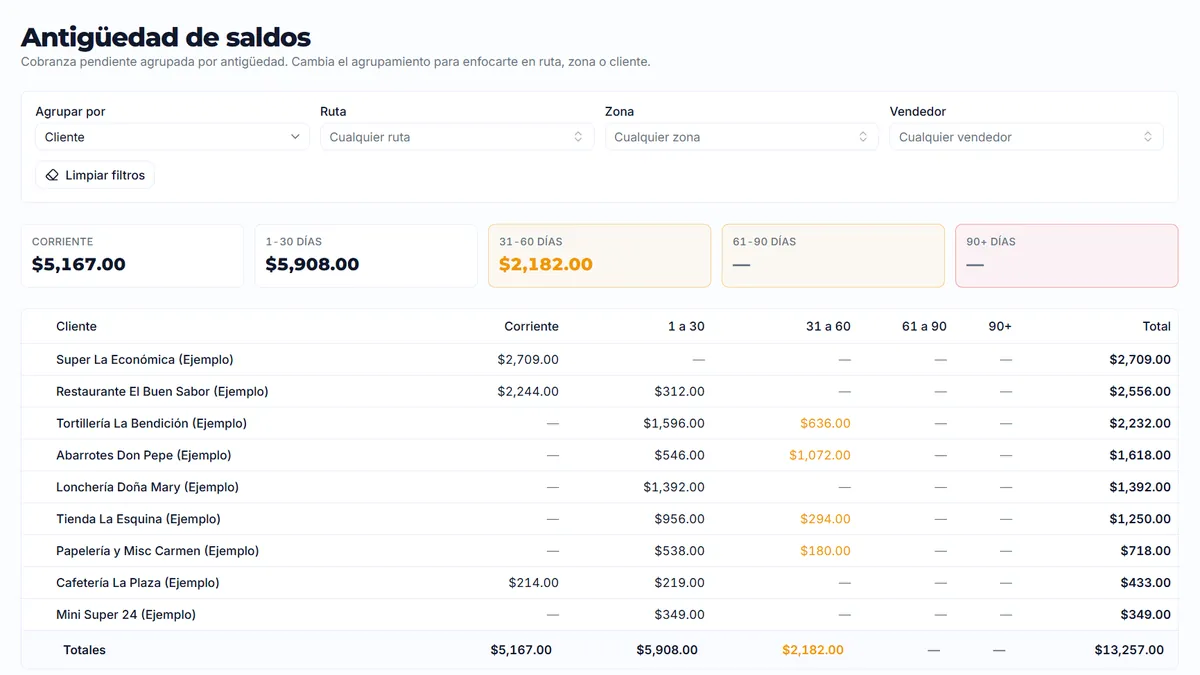Select the 1-30 días summary card
1200x675 pixels.
click(366, 256)
